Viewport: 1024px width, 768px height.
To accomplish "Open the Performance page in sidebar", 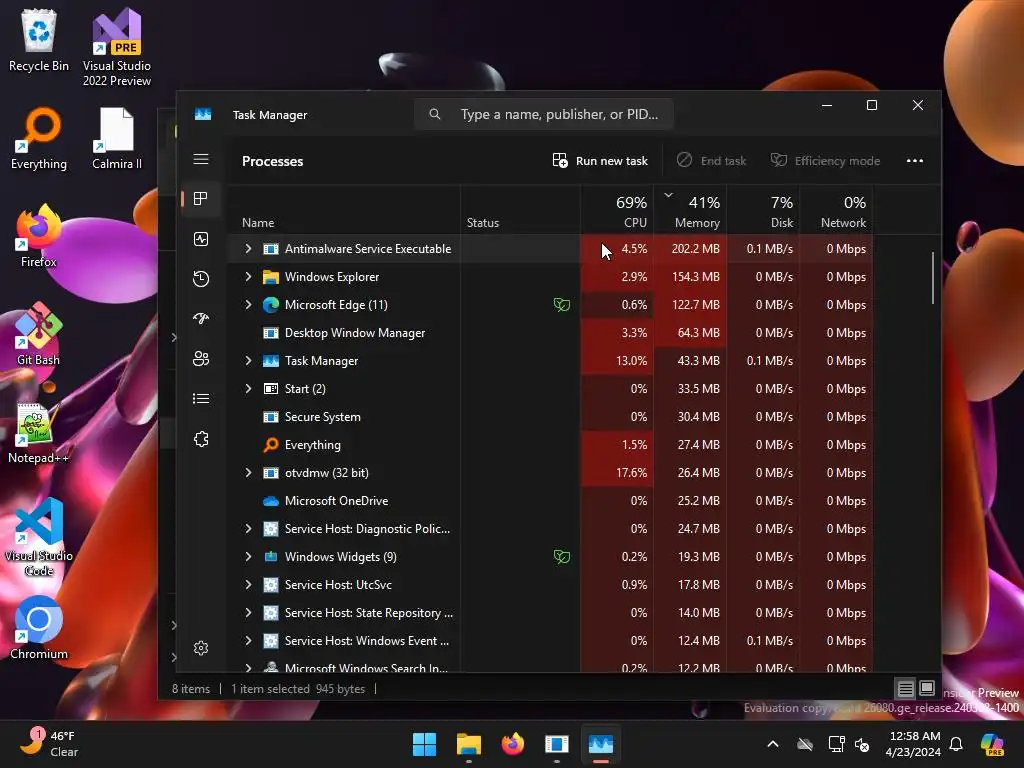I will coord(201,239).
